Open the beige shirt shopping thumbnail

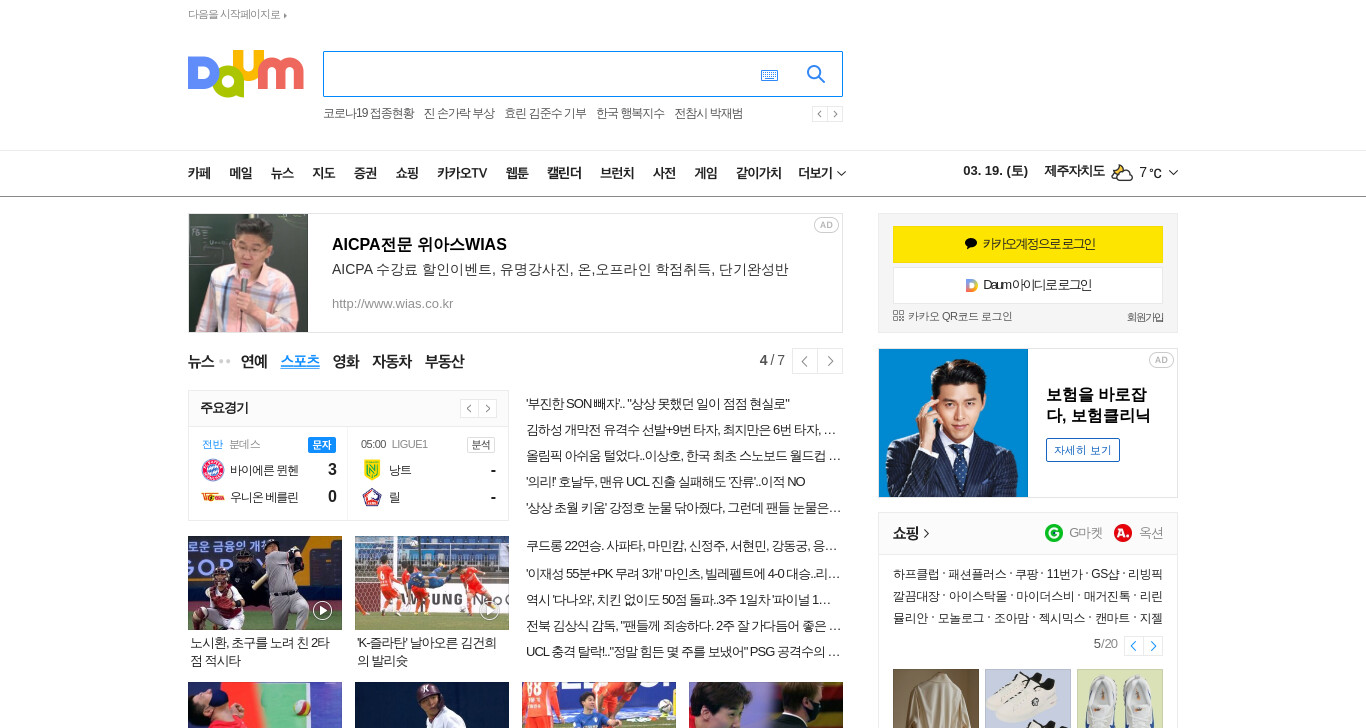click(936, 699)
